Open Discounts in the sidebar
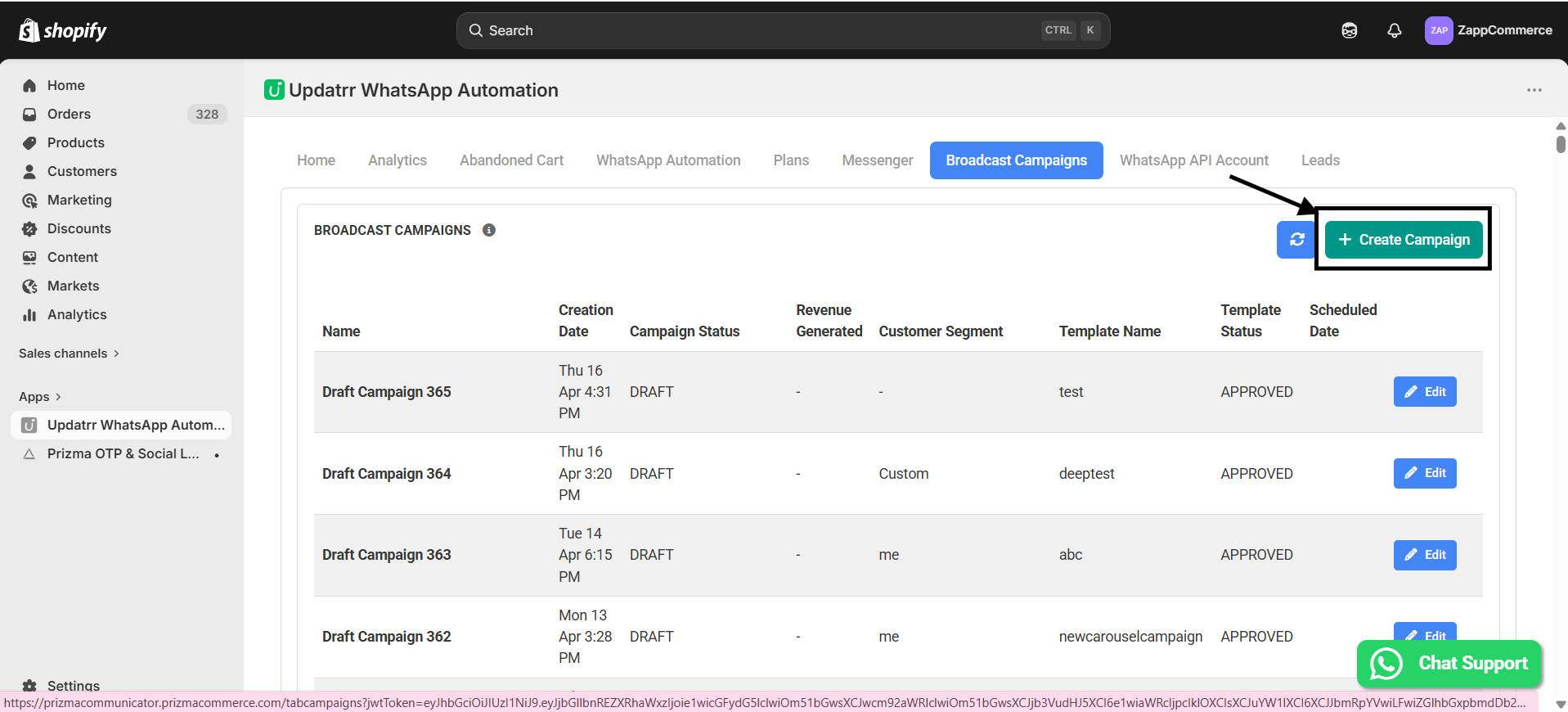Screen dimensions: 1568x712 click(79, 228)
